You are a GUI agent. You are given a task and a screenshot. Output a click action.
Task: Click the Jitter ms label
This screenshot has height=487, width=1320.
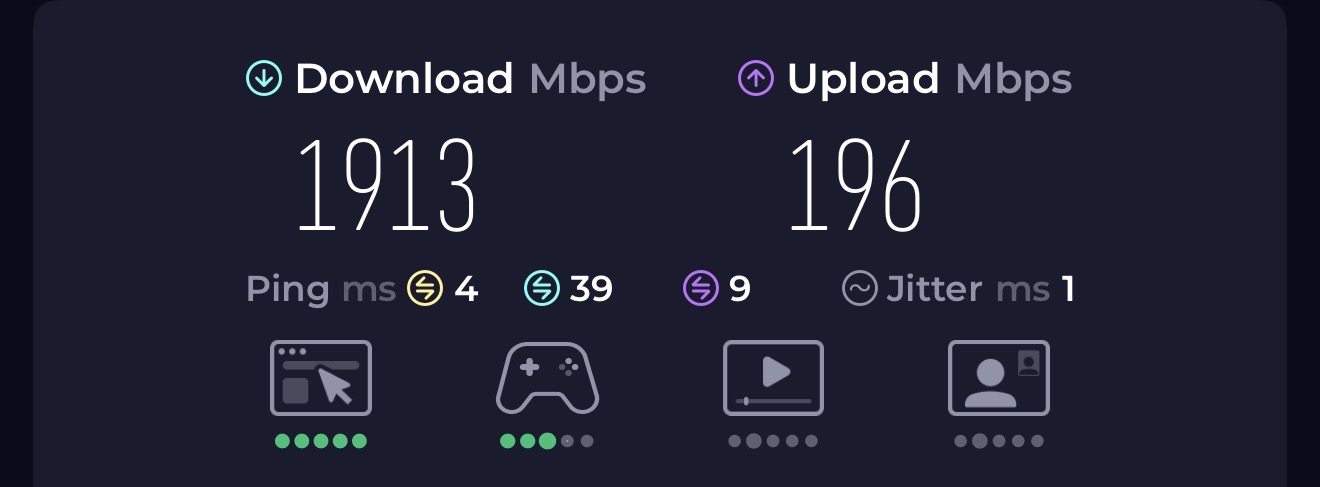[x=968, y=290]
